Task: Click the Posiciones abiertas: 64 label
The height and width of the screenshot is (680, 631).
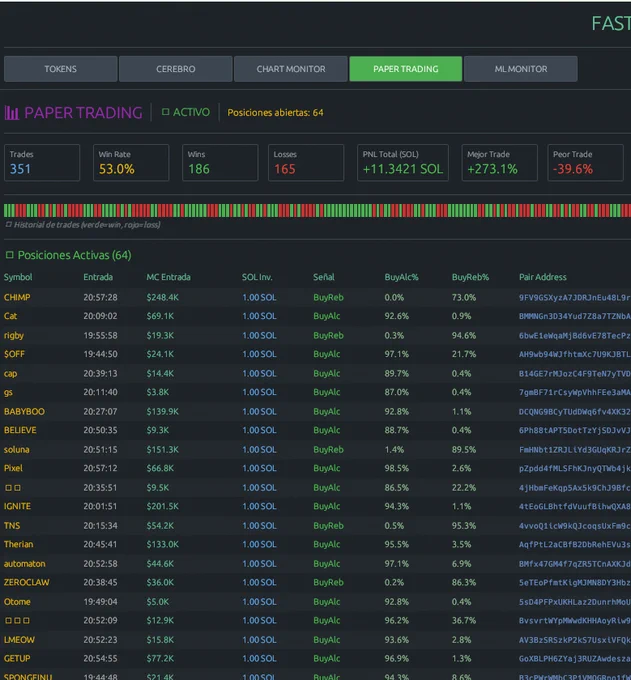Action: 275,113
